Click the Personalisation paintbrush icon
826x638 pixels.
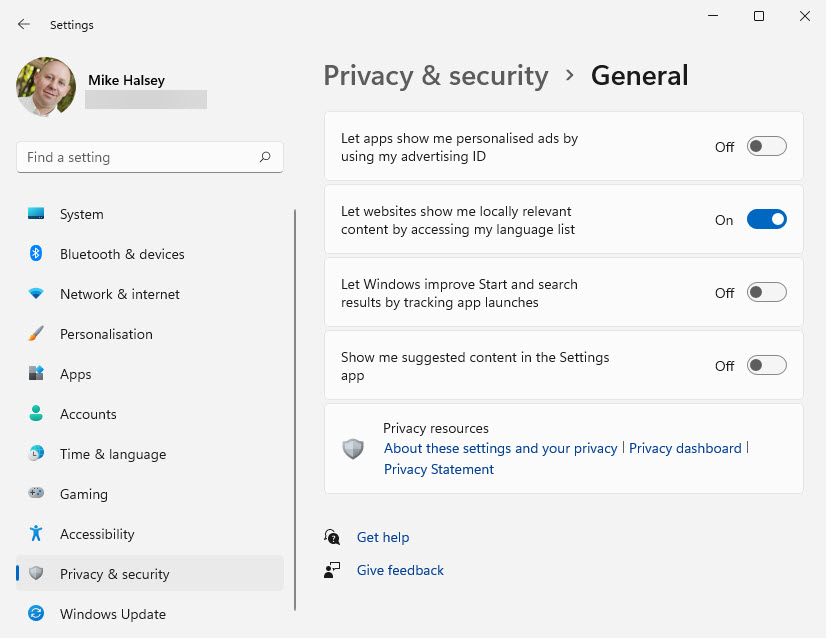coord(36,334)
